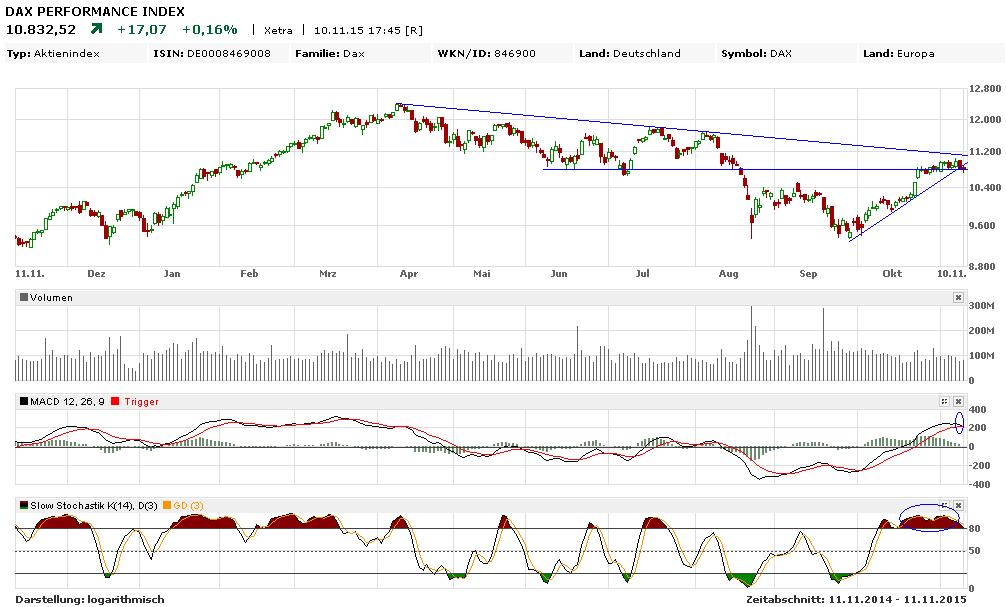The height and width of the screenshot is (607, 1006).
Task: Maximize the MACD indicator panel
Action: point(944,401)
